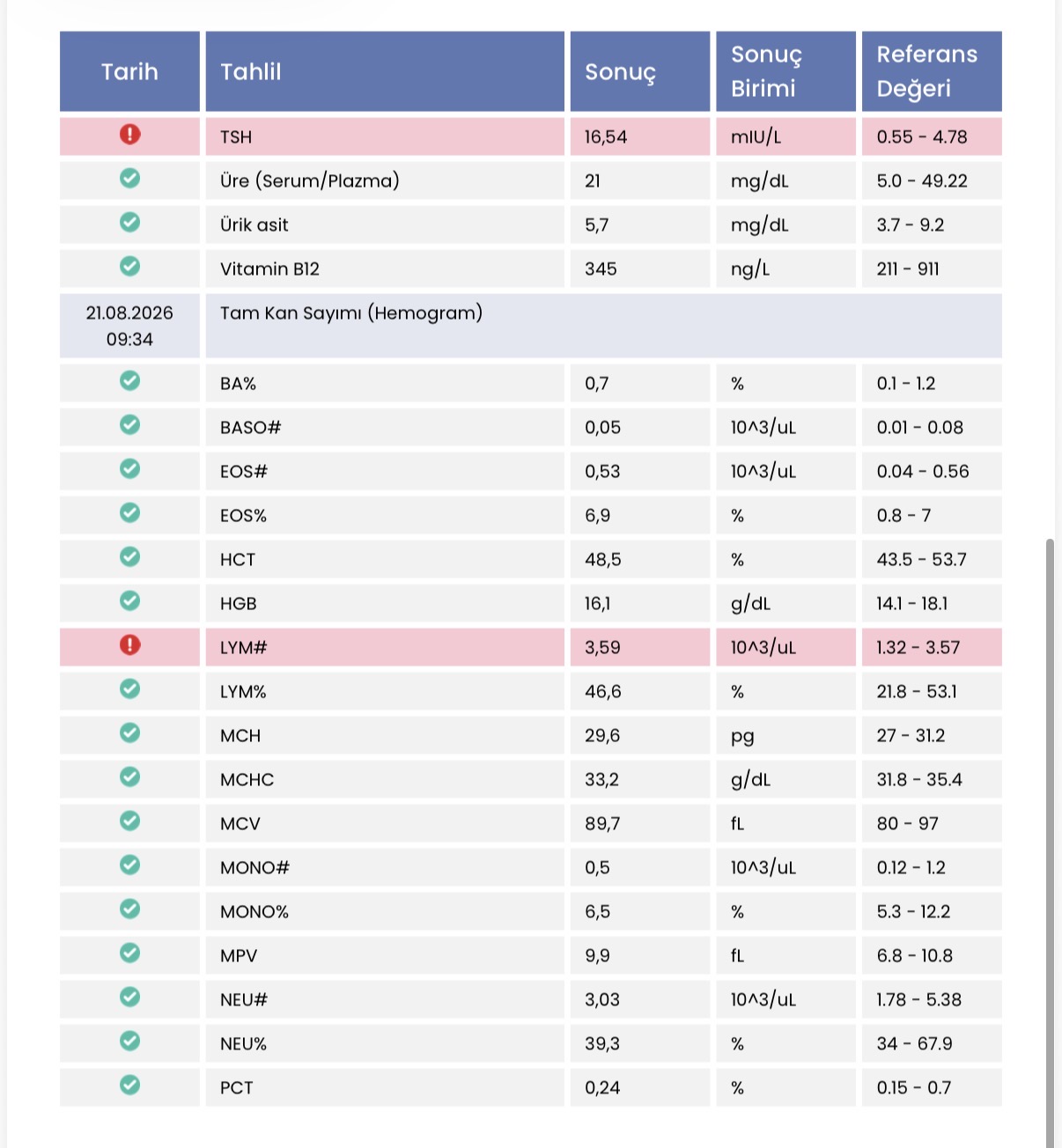
Task: Click green check icon in HGB row
Action: 129,600
